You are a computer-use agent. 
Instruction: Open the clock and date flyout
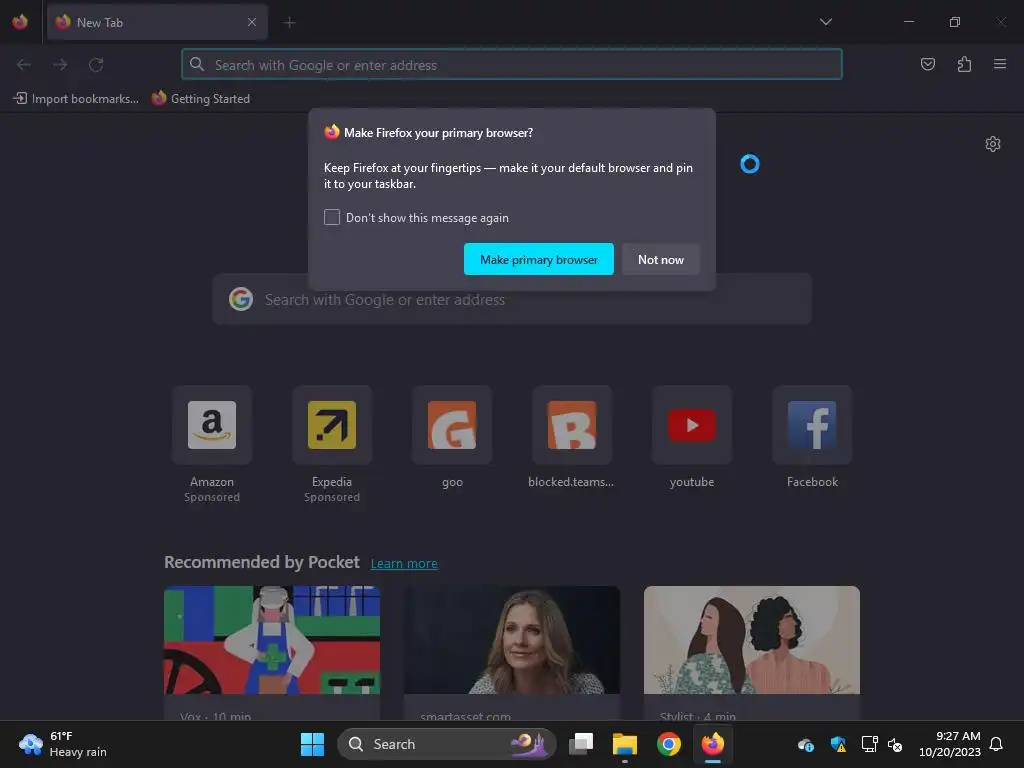coord(950,744)
